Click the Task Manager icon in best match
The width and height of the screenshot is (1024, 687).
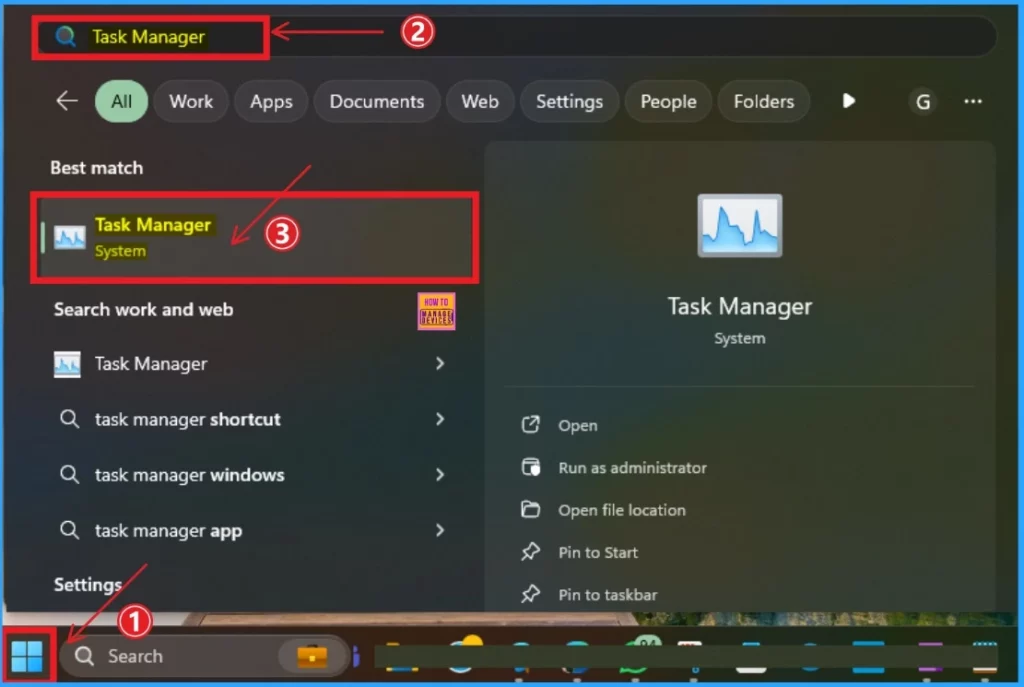70,238
